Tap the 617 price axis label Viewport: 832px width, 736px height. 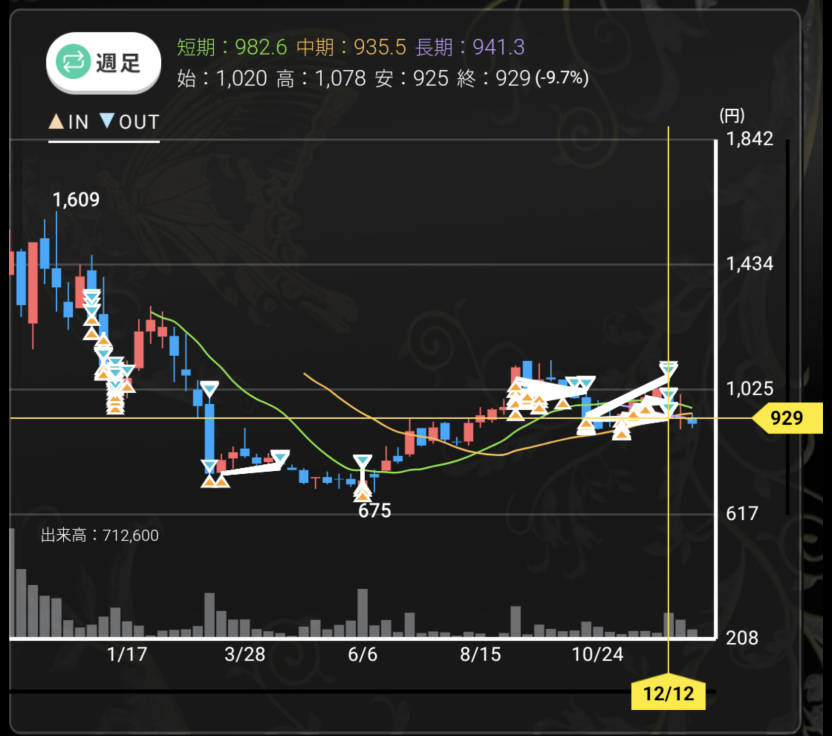741,514
